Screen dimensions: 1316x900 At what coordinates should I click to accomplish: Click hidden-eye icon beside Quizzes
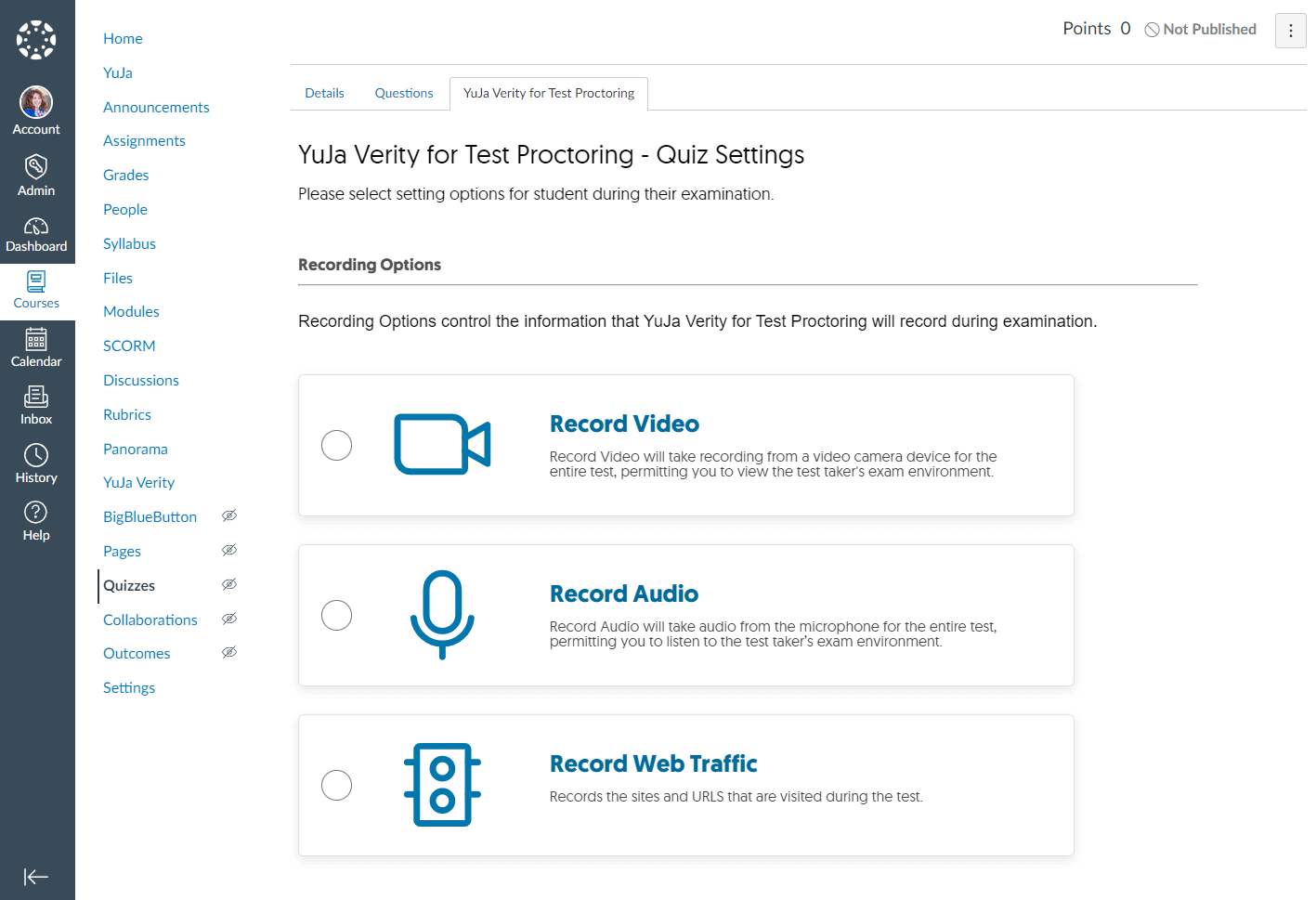(229, 584)
